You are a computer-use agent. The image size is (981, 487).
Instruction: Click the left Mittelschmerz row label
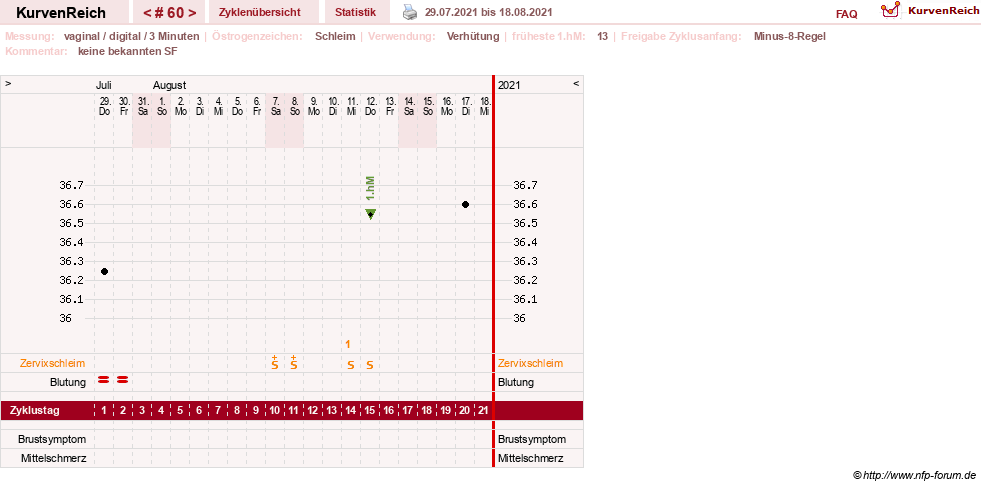click(54, 458)
